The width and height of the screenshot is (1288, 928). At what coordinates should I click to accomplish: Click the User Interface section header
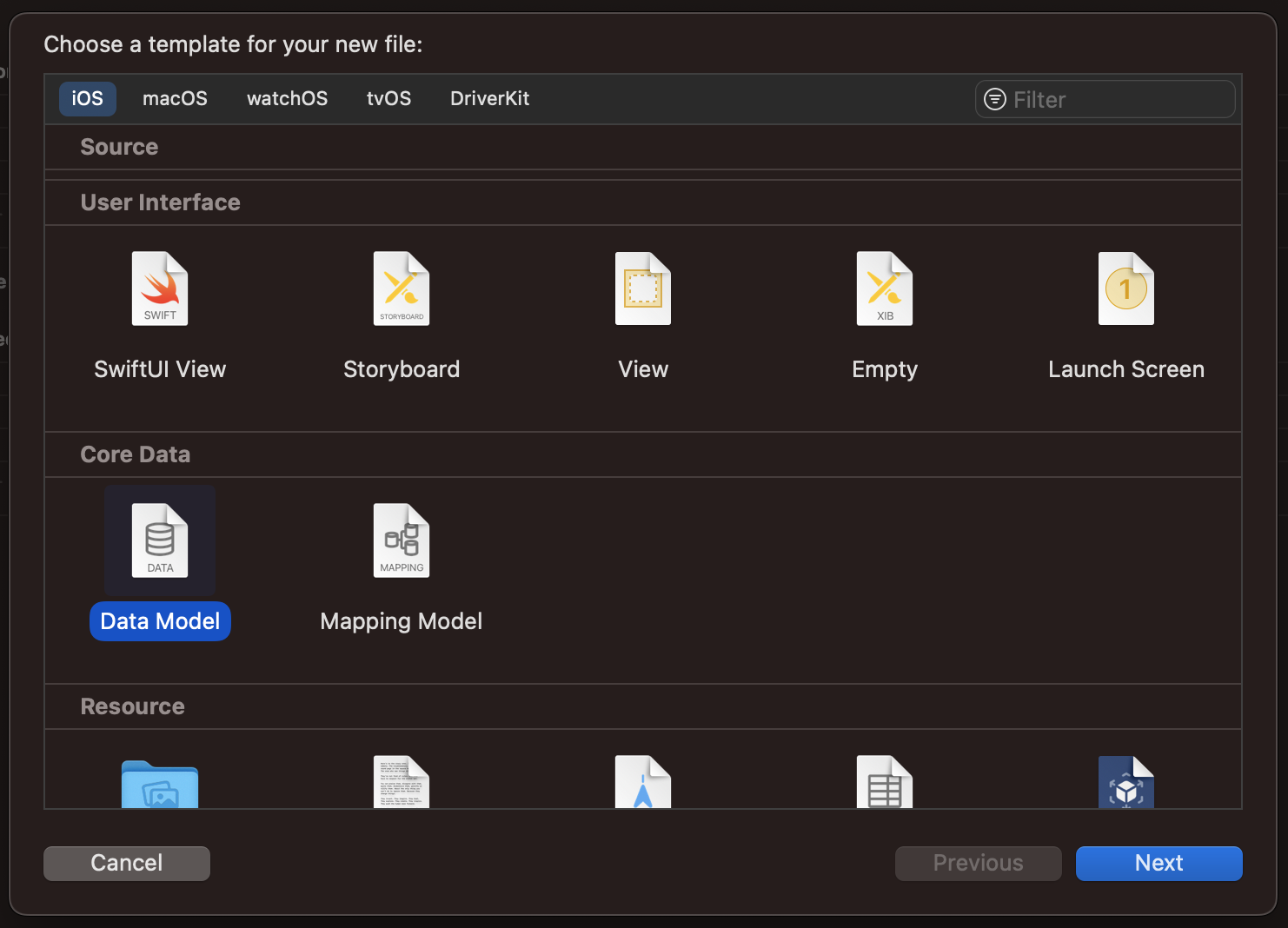coord(643,202)
